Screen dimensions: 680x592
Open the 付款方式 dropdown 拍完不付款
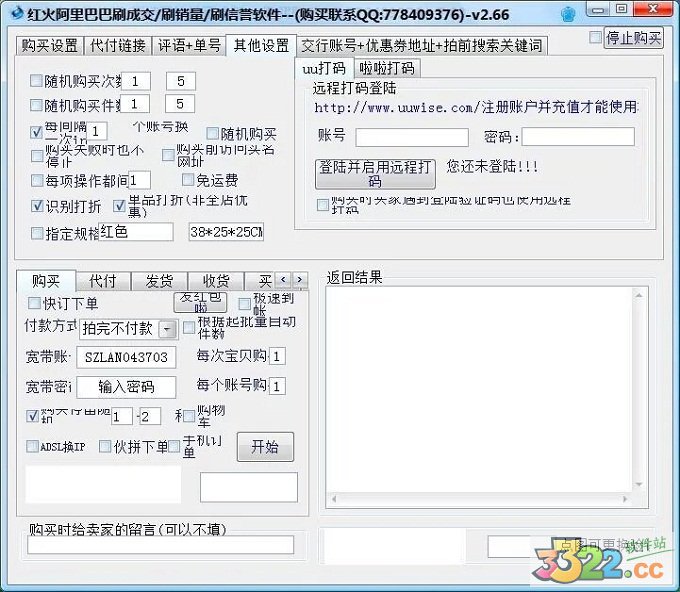[128, 329]
